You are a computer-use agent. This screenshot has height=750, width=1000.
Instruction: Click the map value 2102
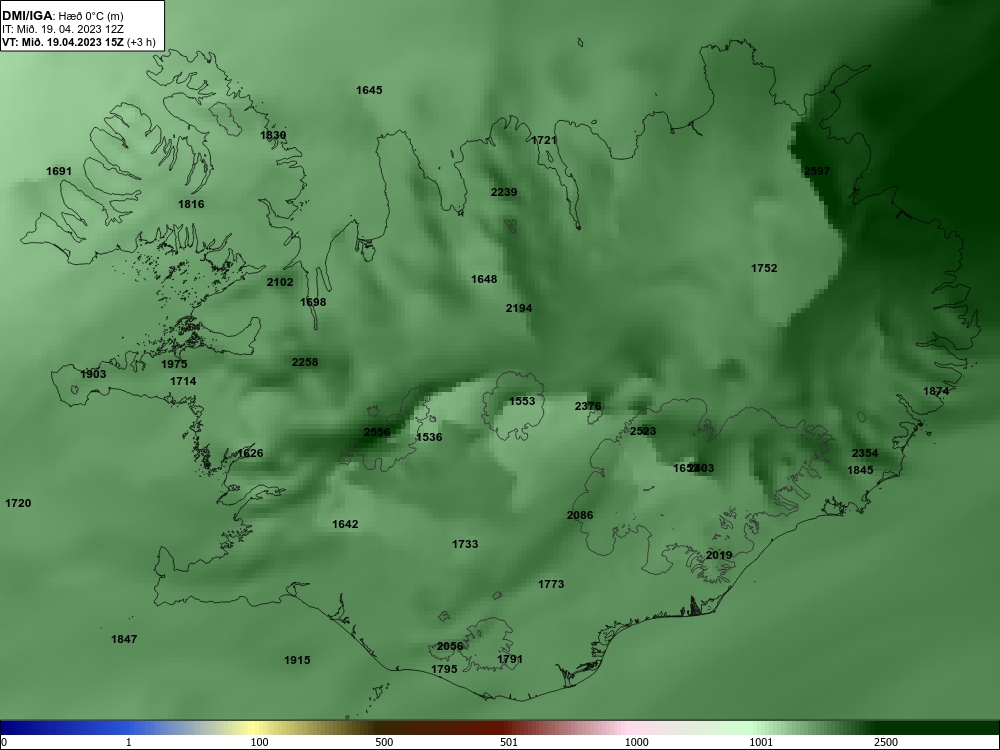coord(280,282)
